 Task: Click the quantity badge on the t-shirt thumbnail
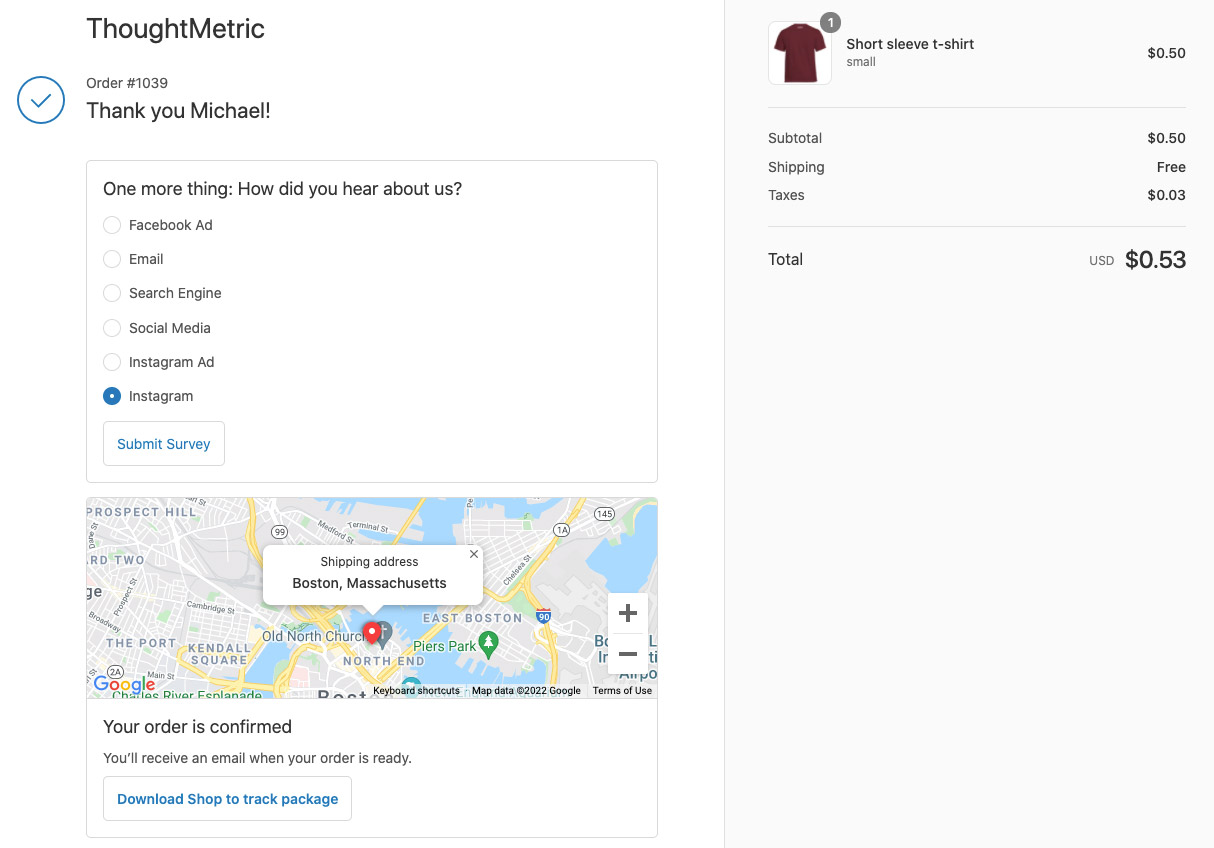(830, 22)
